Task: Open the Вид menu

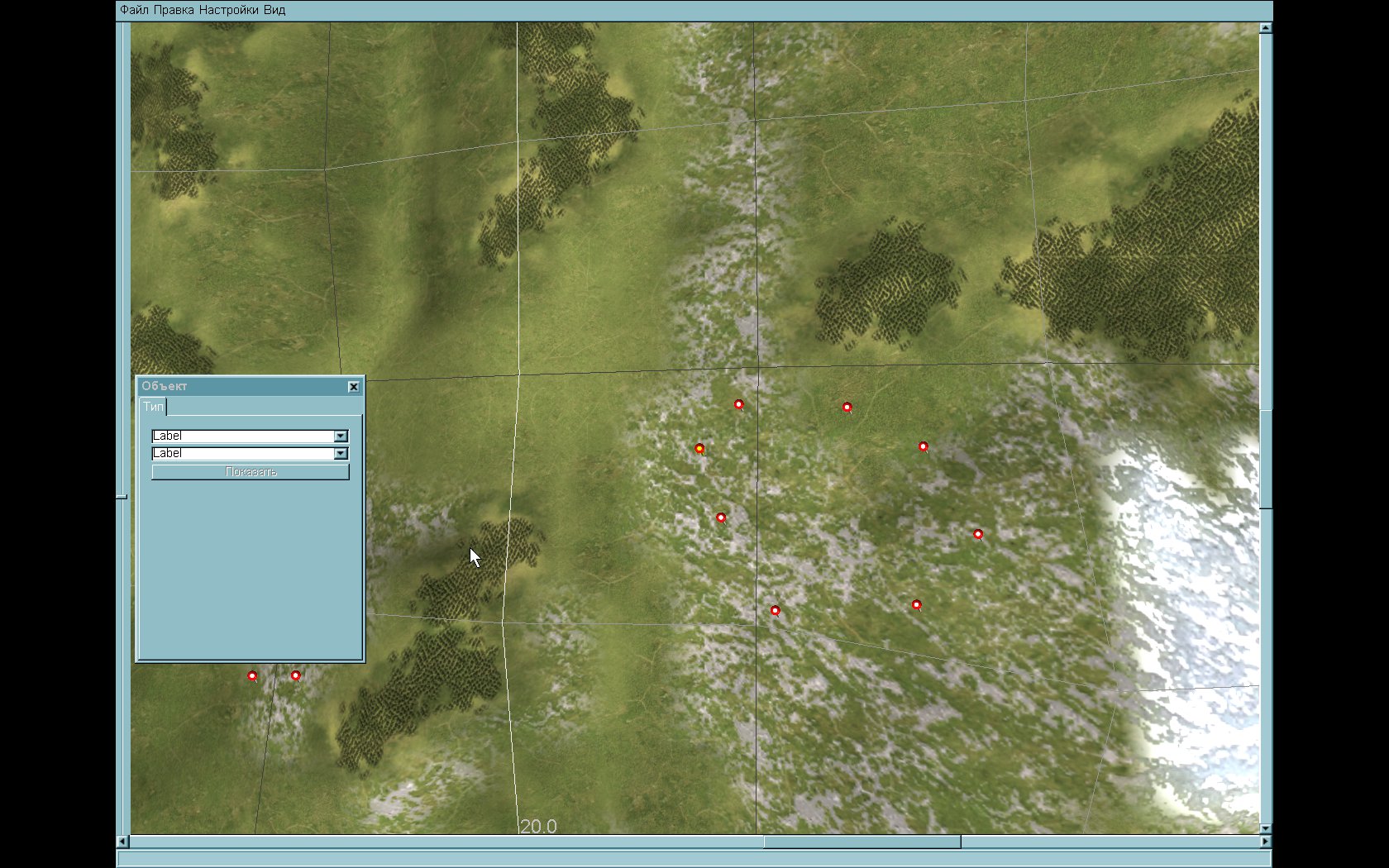Action: (274, 10)
